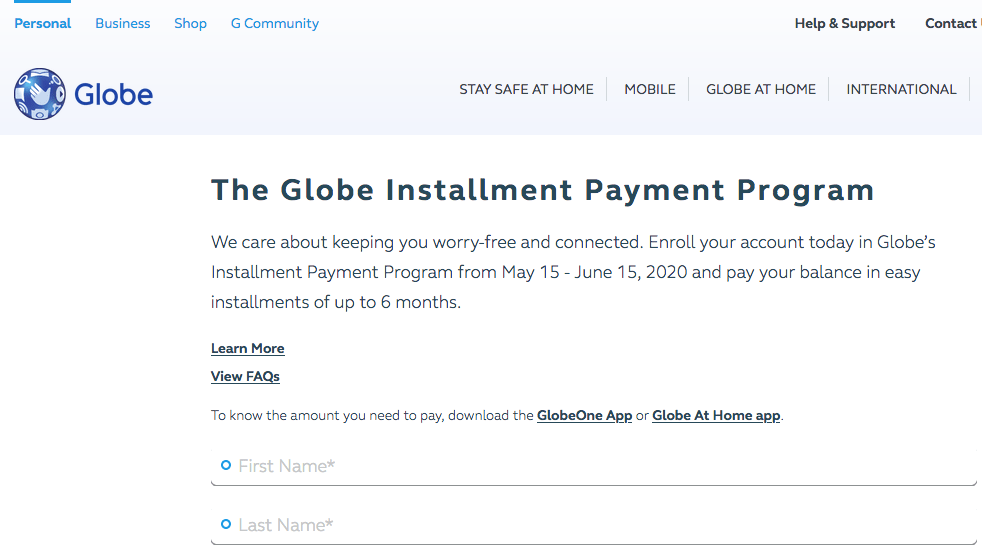Open the International menu
The height and width of the screenshot is (559, 982).
coord(901,89)
